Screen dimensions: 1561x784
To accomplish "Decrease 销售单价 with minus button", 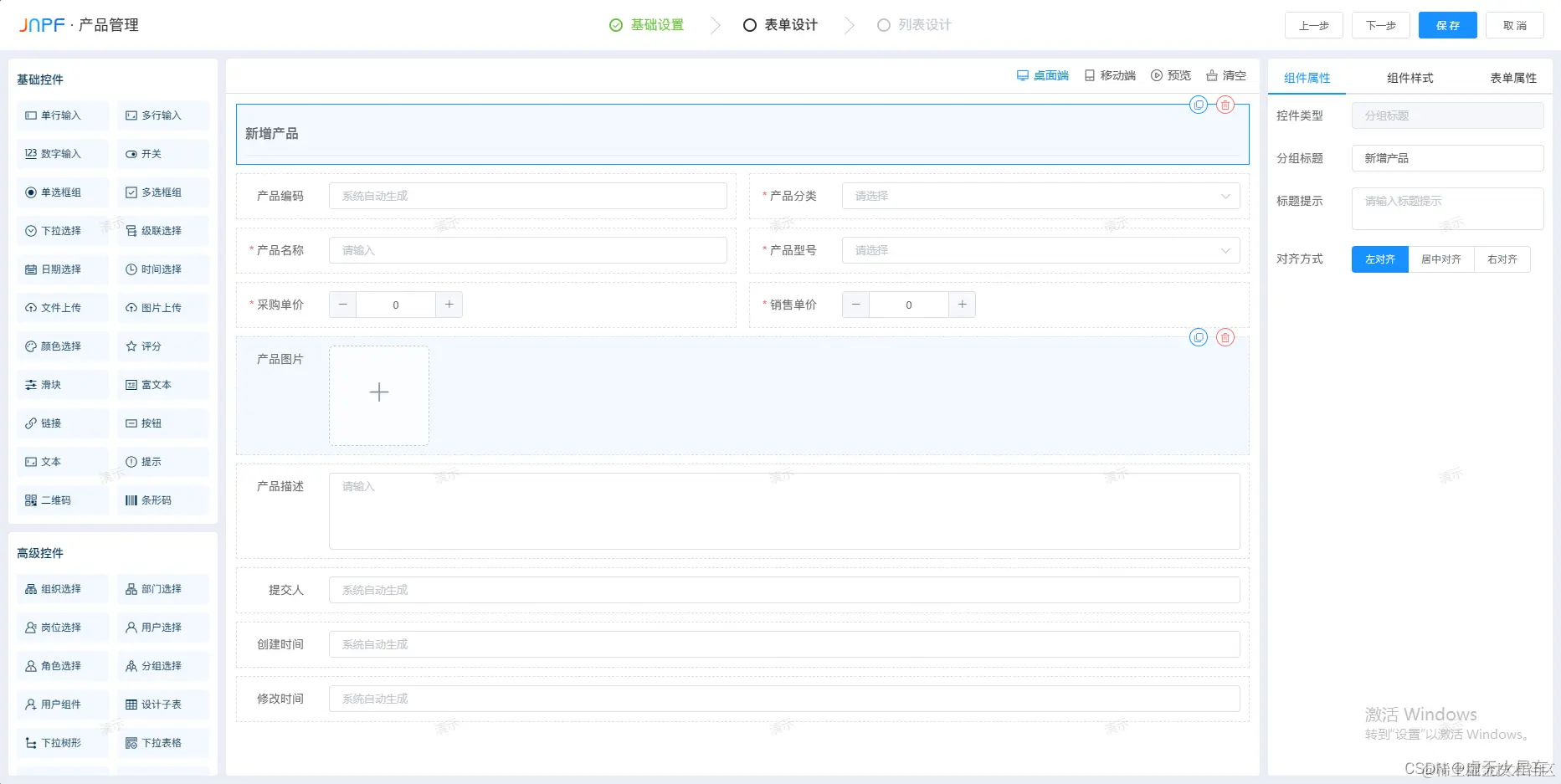I will click(x=855, y=305).
